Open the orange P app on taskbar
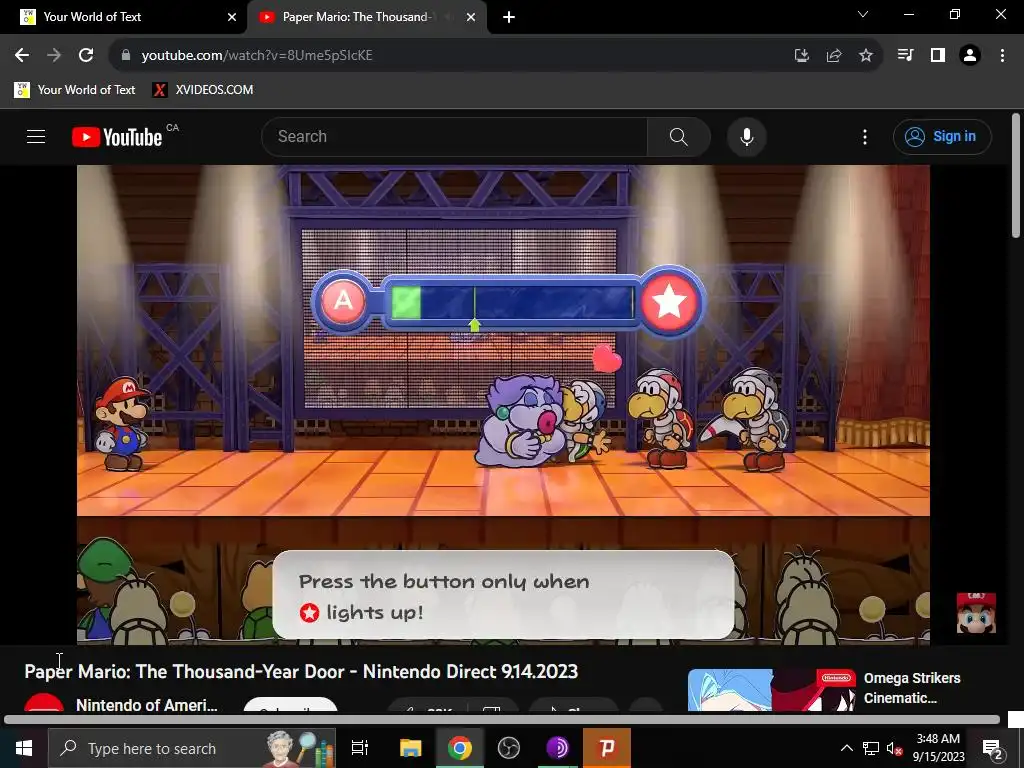The image size is (1024, 768). click(x=607, y=748)
